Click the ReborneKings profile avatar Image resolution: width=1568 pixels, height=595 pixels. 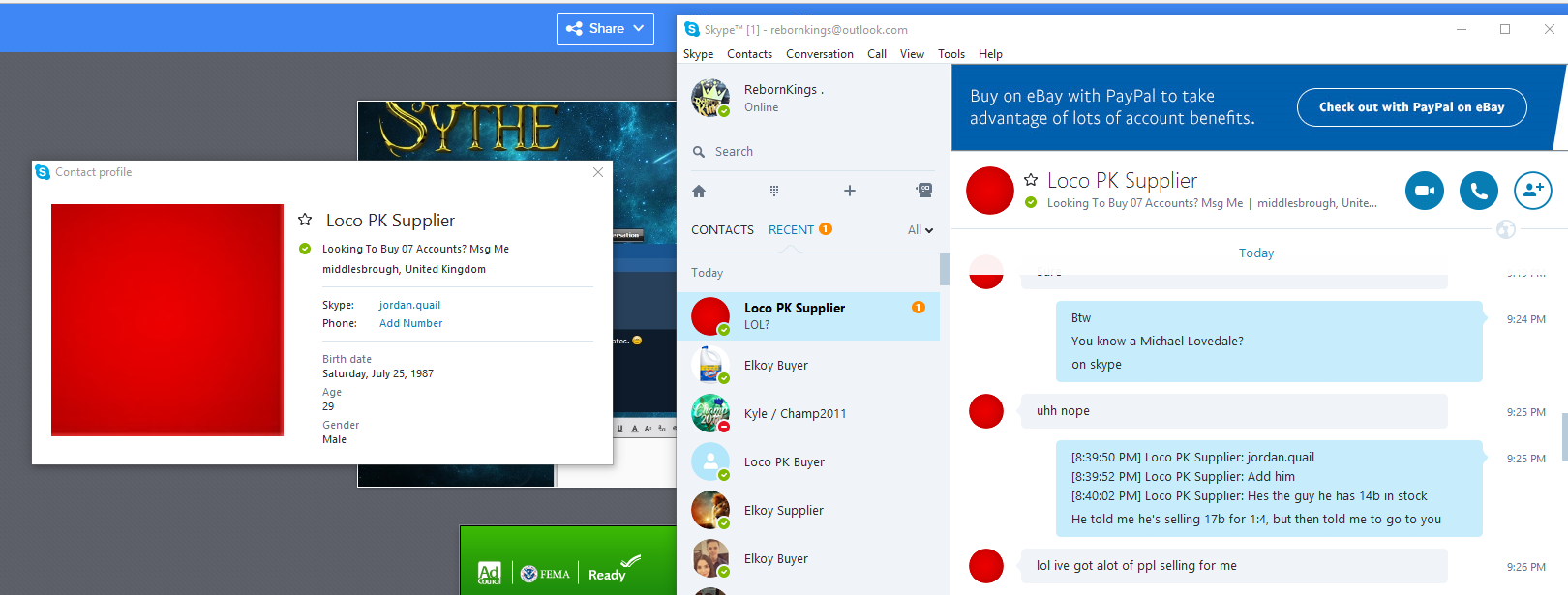click(710, 99)
